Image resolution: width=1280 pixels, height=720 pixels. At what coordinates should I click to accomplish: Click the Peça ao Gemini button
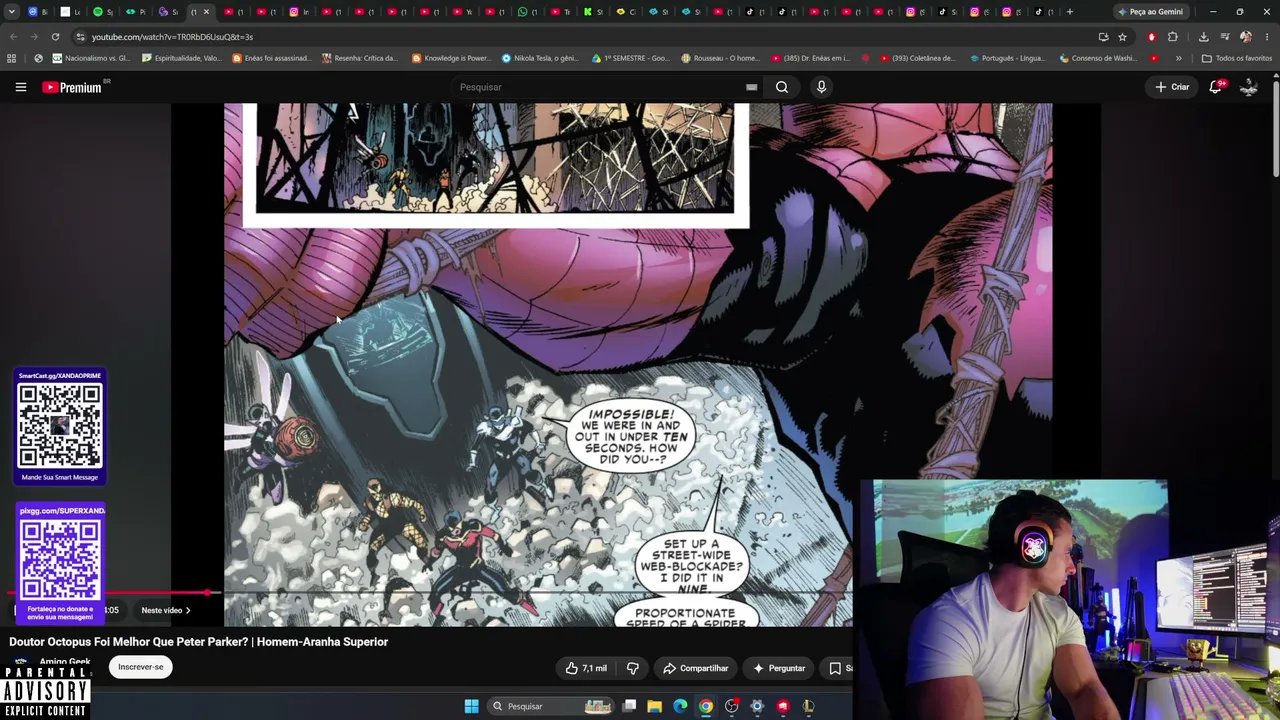coord(1150,12)
